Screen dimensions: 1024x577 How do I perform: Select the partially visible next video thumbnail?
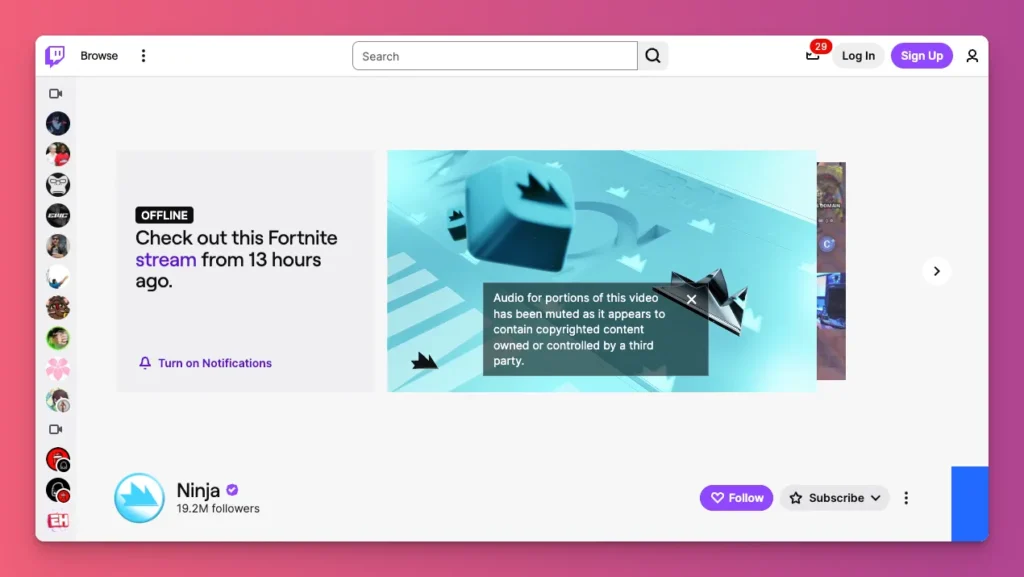(831, 271)
